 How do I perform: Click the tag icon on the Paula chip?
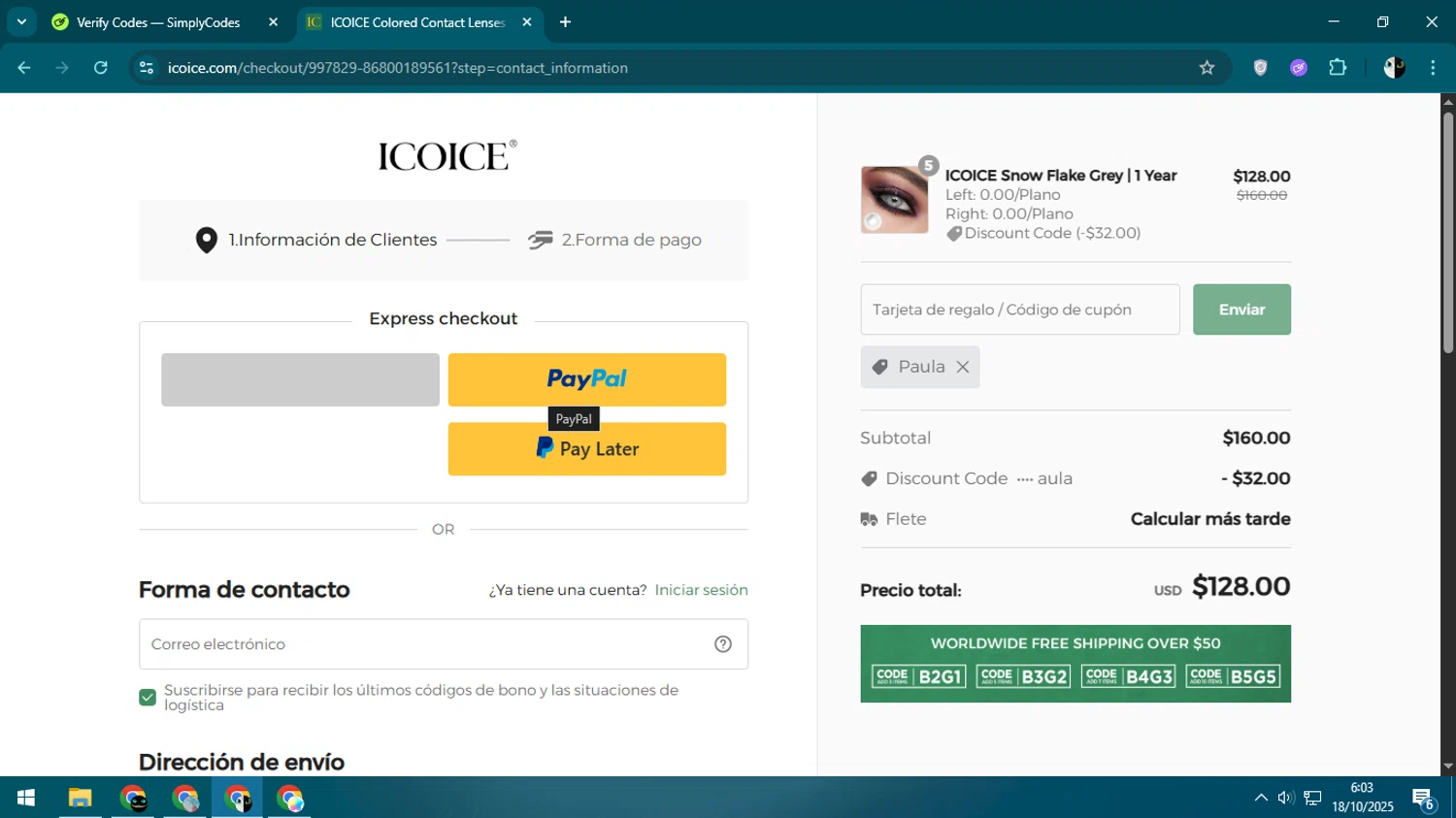(x=880, y=367)
